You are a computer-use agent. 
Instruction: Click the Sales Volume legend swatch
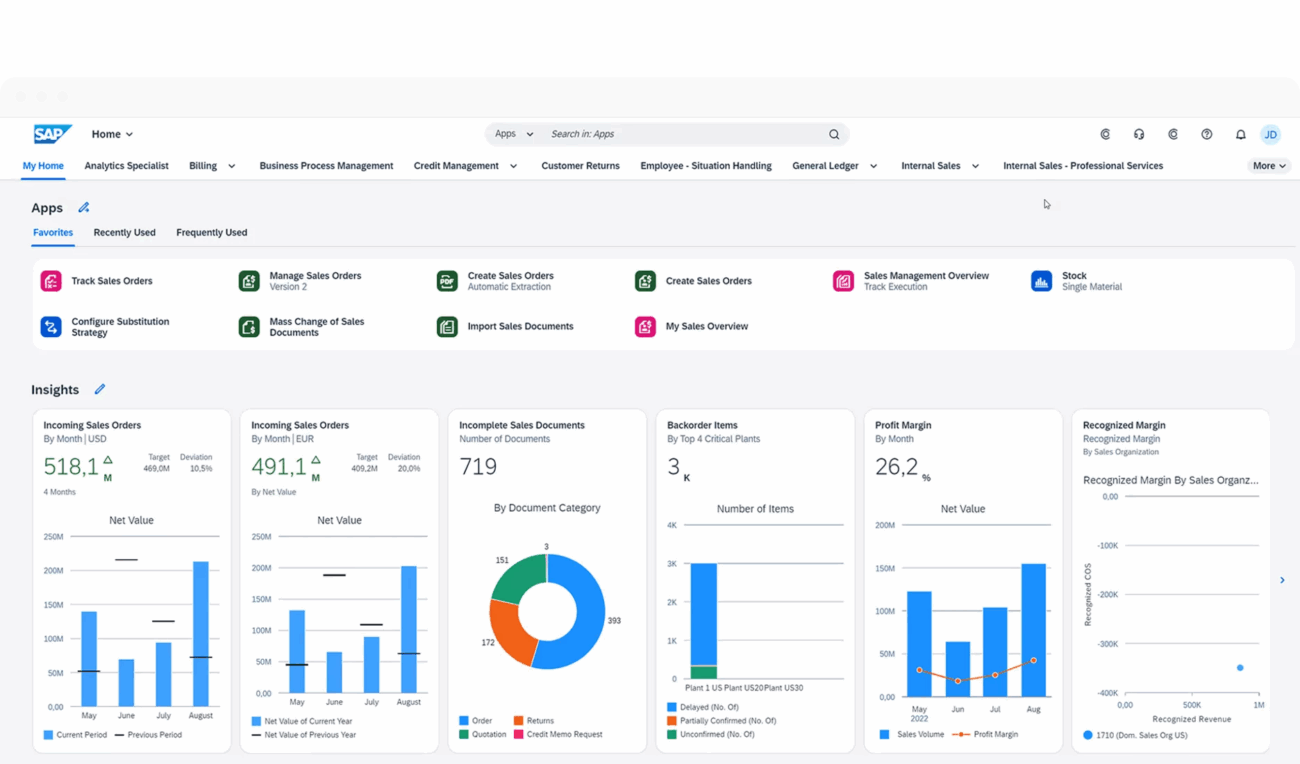884,734
